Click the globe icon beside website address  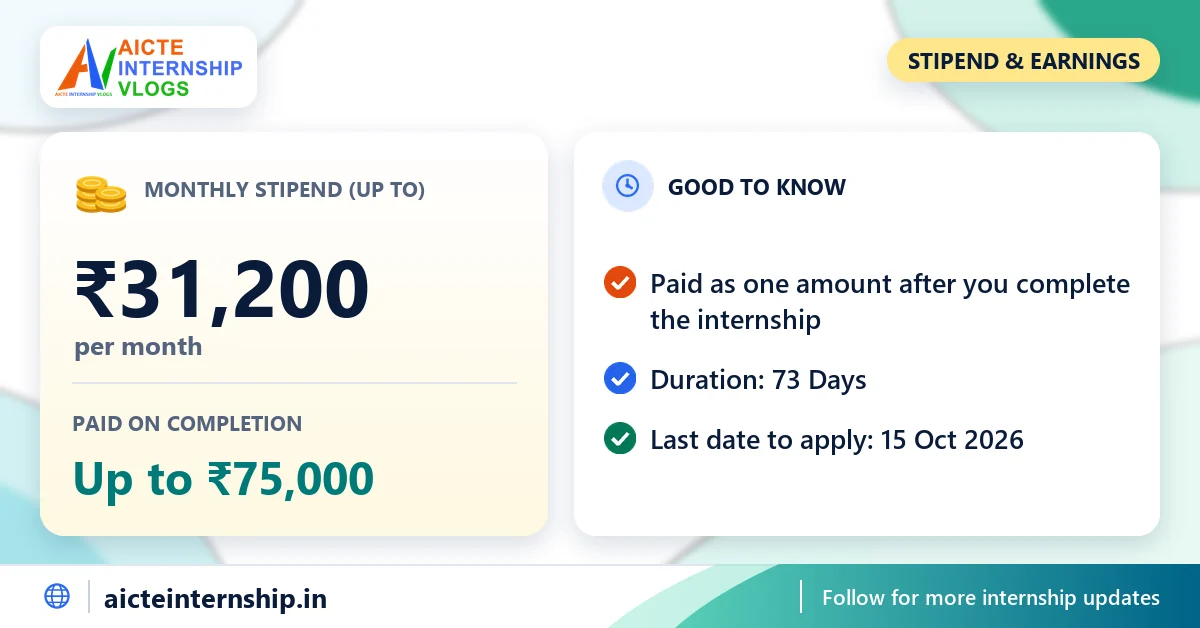coord(57,597)
